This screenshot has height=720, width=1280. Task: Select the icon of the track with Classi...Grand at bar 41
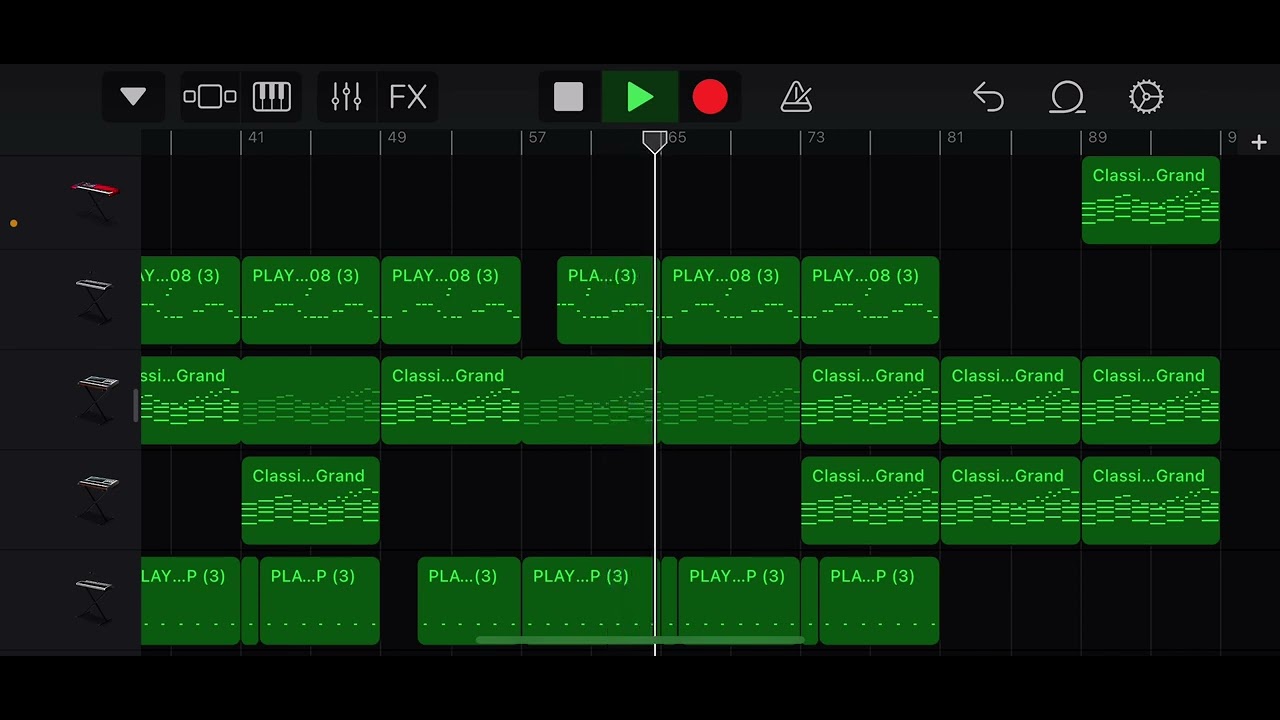pyautogui.click(x=97, y=500)
